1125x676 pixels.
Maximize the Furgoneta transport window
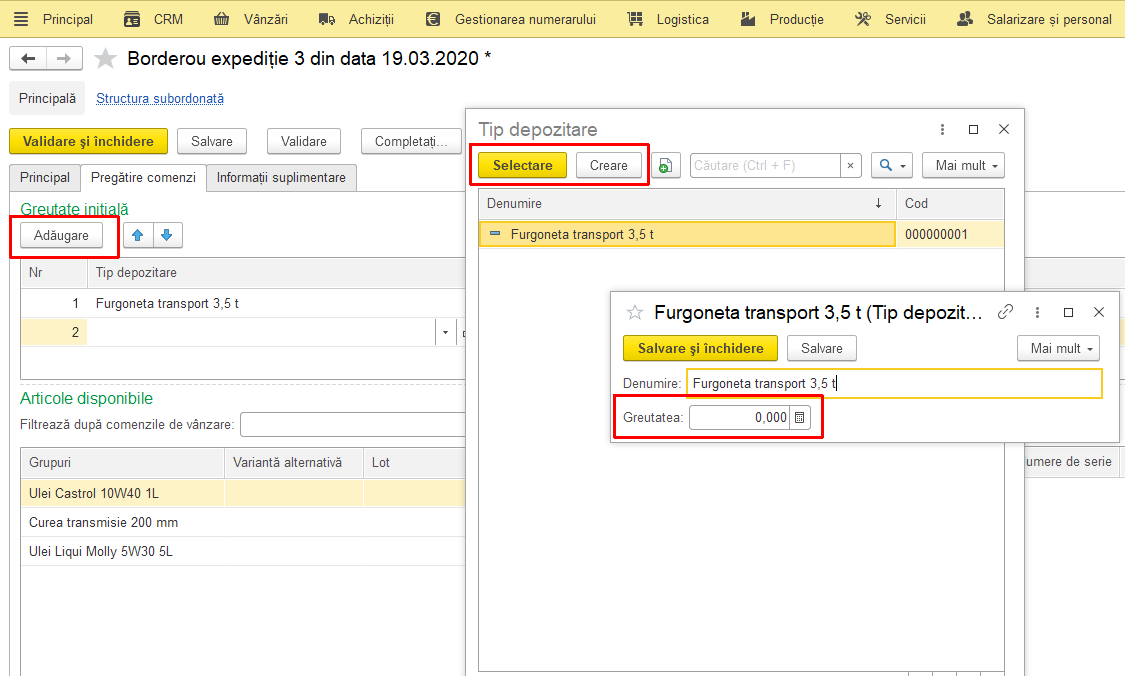click(1068, 312)
